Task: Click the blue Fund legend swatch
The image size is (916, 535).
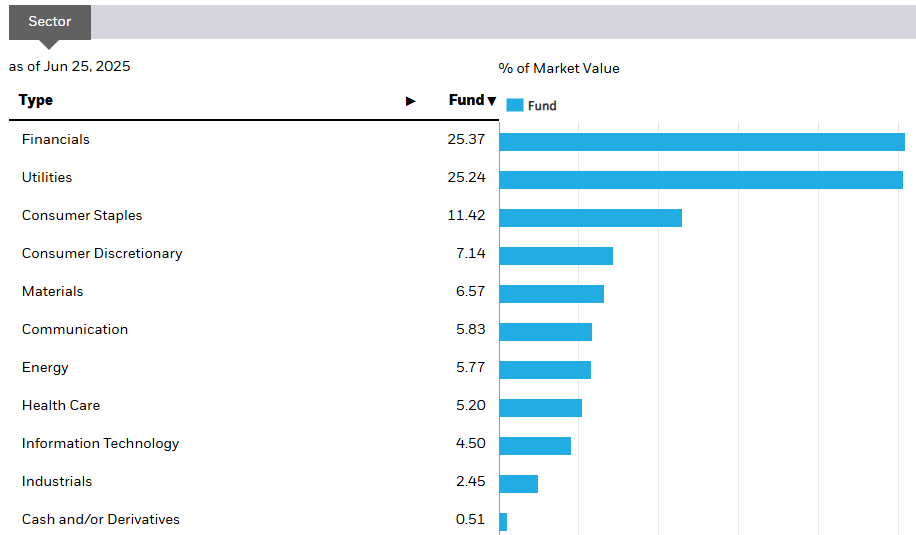Action: coord(515,105)
